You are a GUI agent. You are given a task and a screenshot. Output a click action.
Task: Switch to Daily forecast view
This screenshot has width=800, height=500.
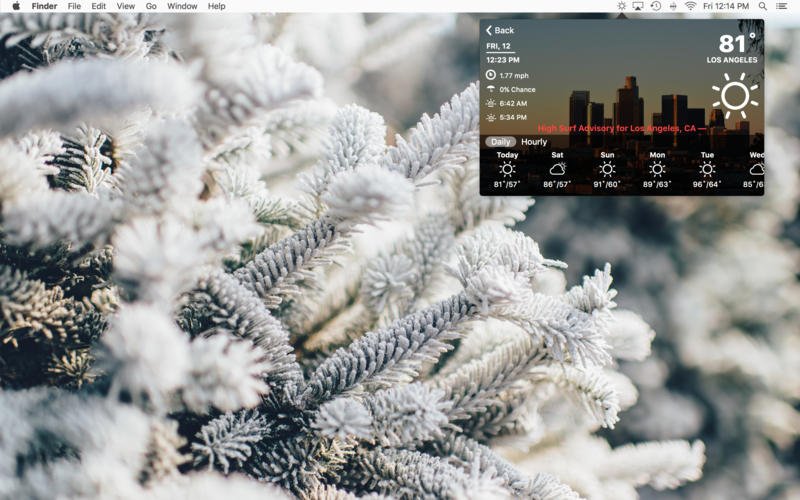click(501, 142)
